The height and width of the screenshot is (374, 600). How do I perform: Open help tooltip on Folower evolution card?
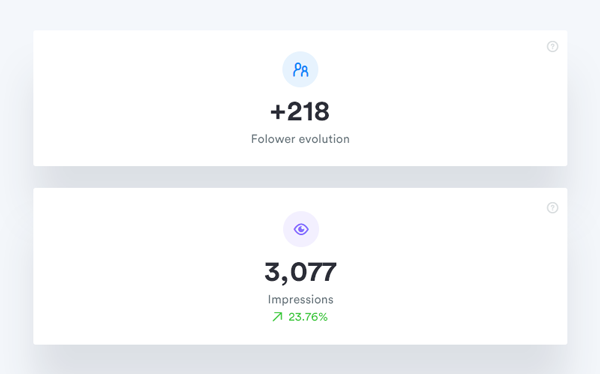(x=552, y=47)
